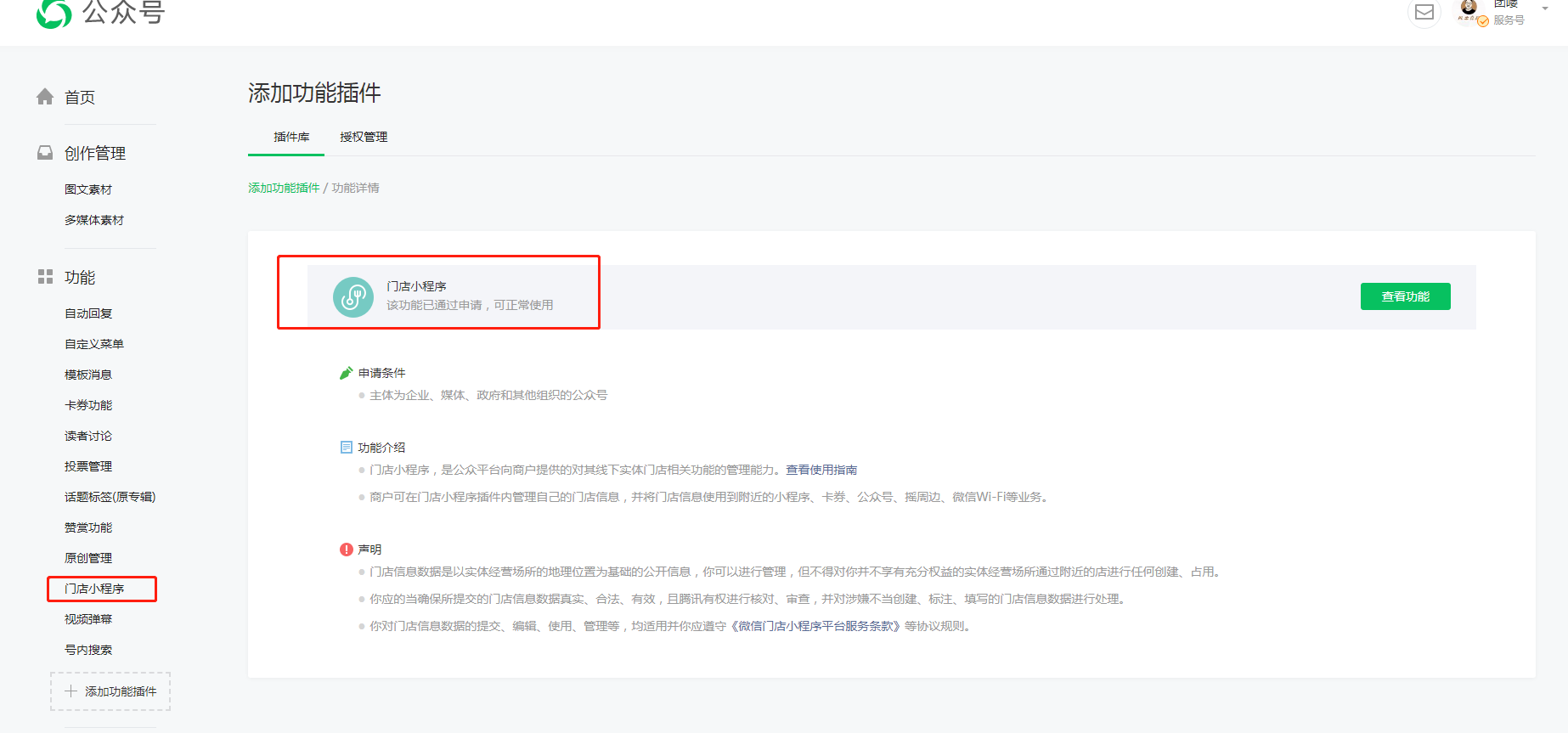Click 该功能已通过申请，可正常使用 status text
The height and width of the screenshot is (733, 1568).
(x=470, y=305)
